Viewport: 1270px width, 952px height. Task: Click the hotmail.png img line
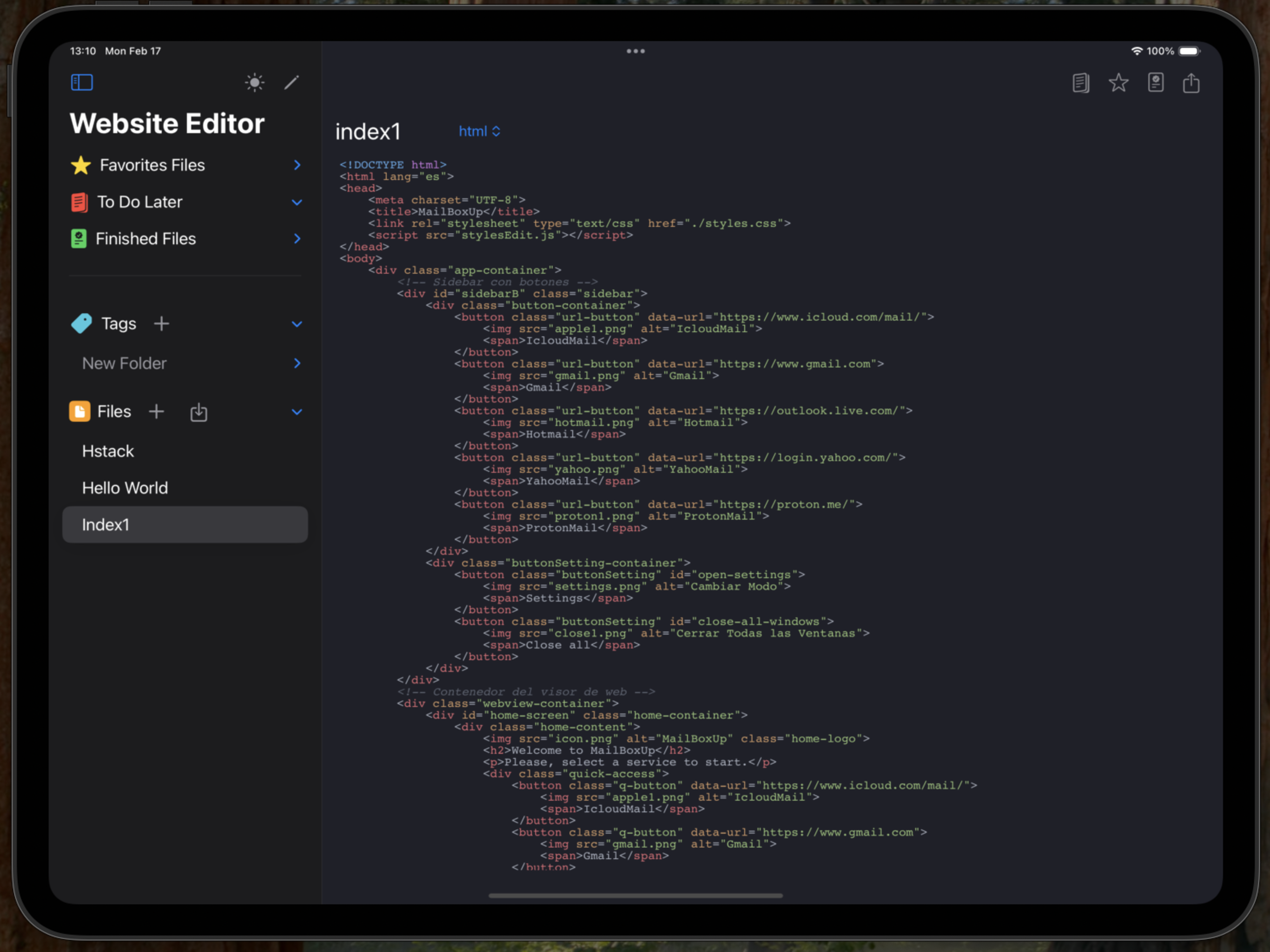[x=615, y=423]
